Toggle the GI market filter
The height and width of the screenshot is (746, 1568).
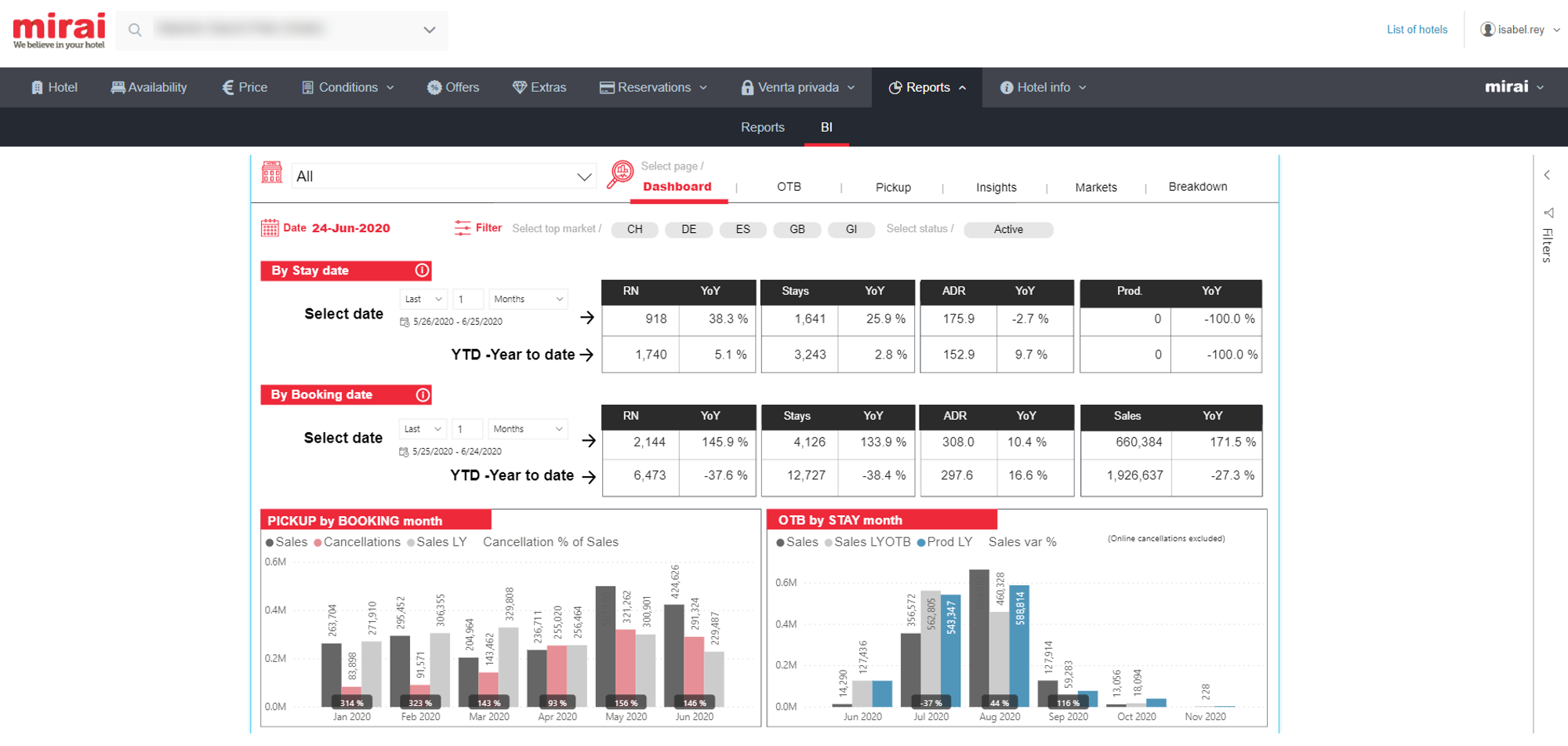click(851, 229)
